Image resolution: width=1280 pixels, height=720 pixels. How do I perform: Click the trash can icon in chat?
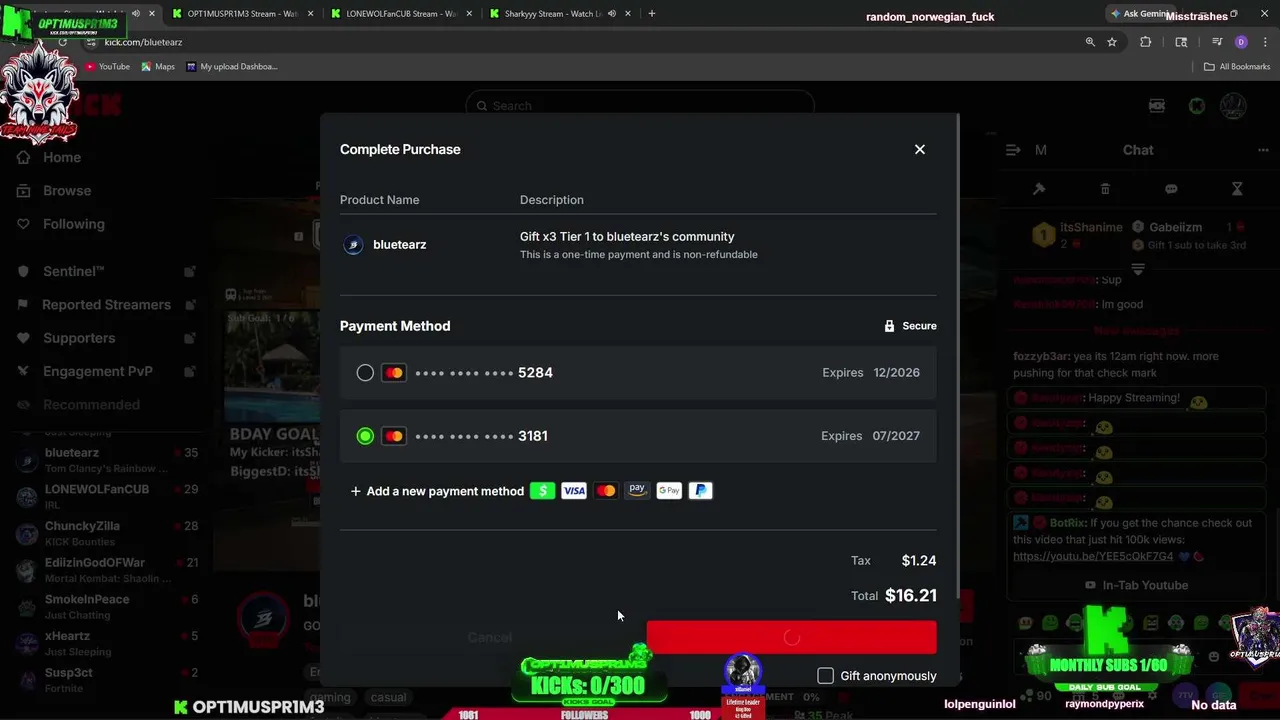(x=1105, y=189)
